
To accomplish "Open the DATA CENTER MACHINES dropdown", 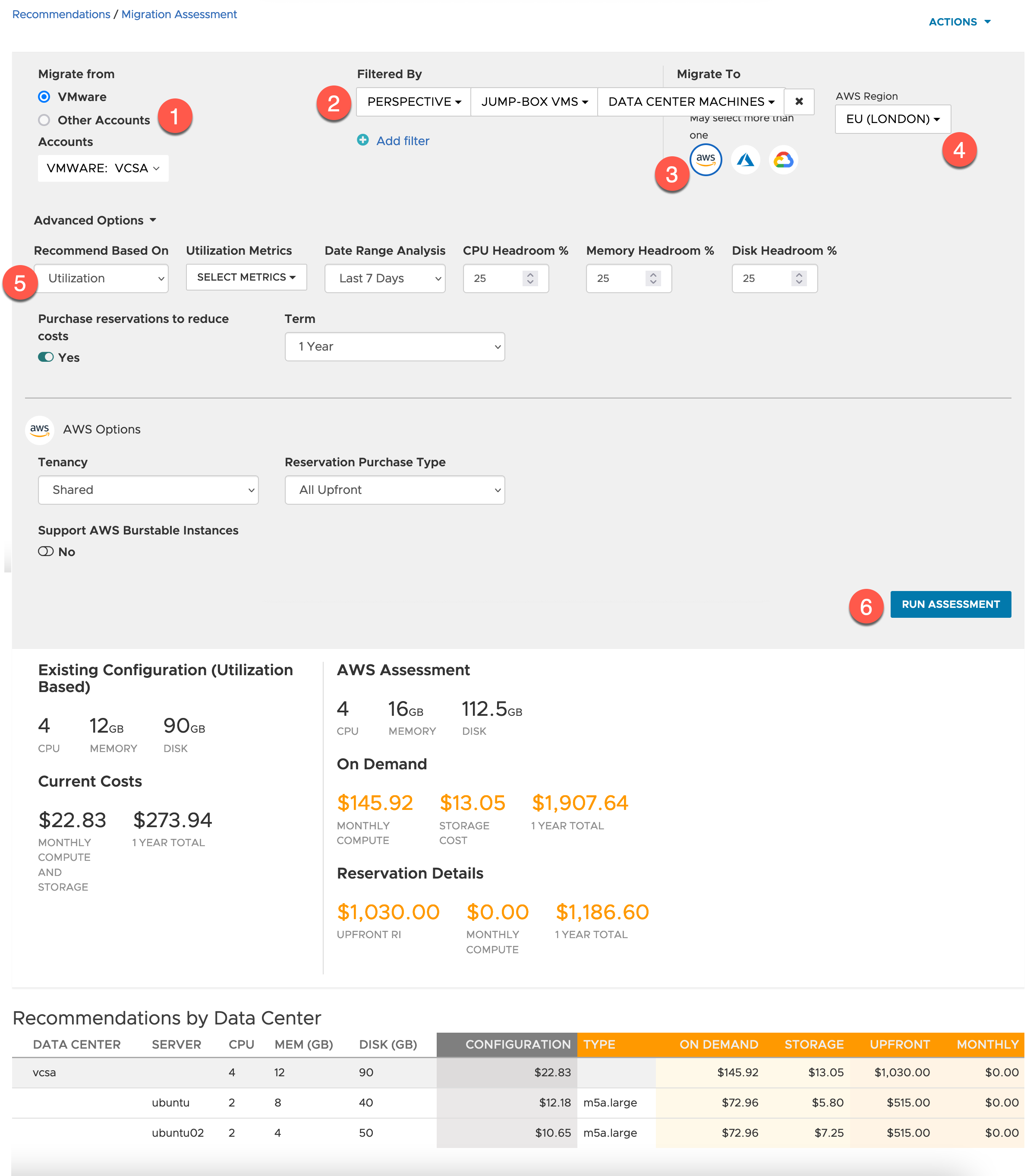I will tap(690, 101).
